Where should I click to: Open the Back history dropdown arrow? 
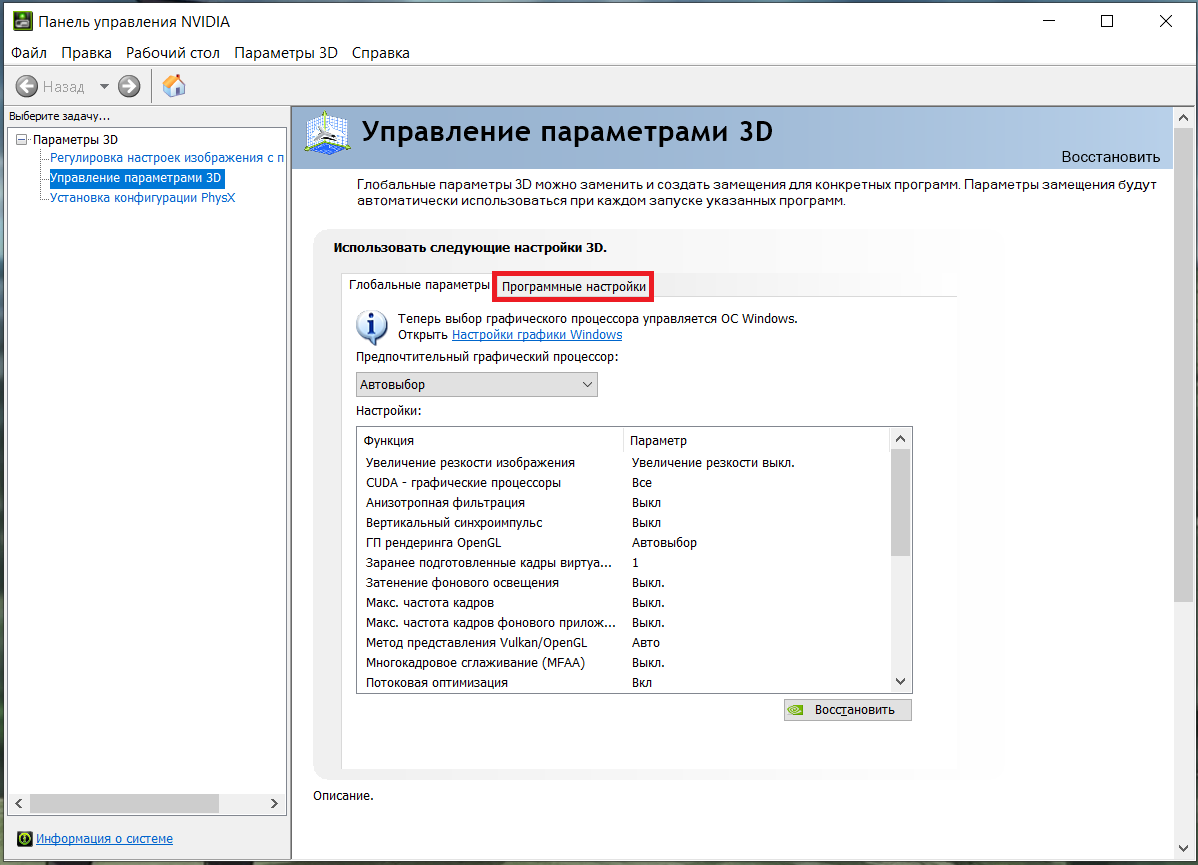[105, 86]
